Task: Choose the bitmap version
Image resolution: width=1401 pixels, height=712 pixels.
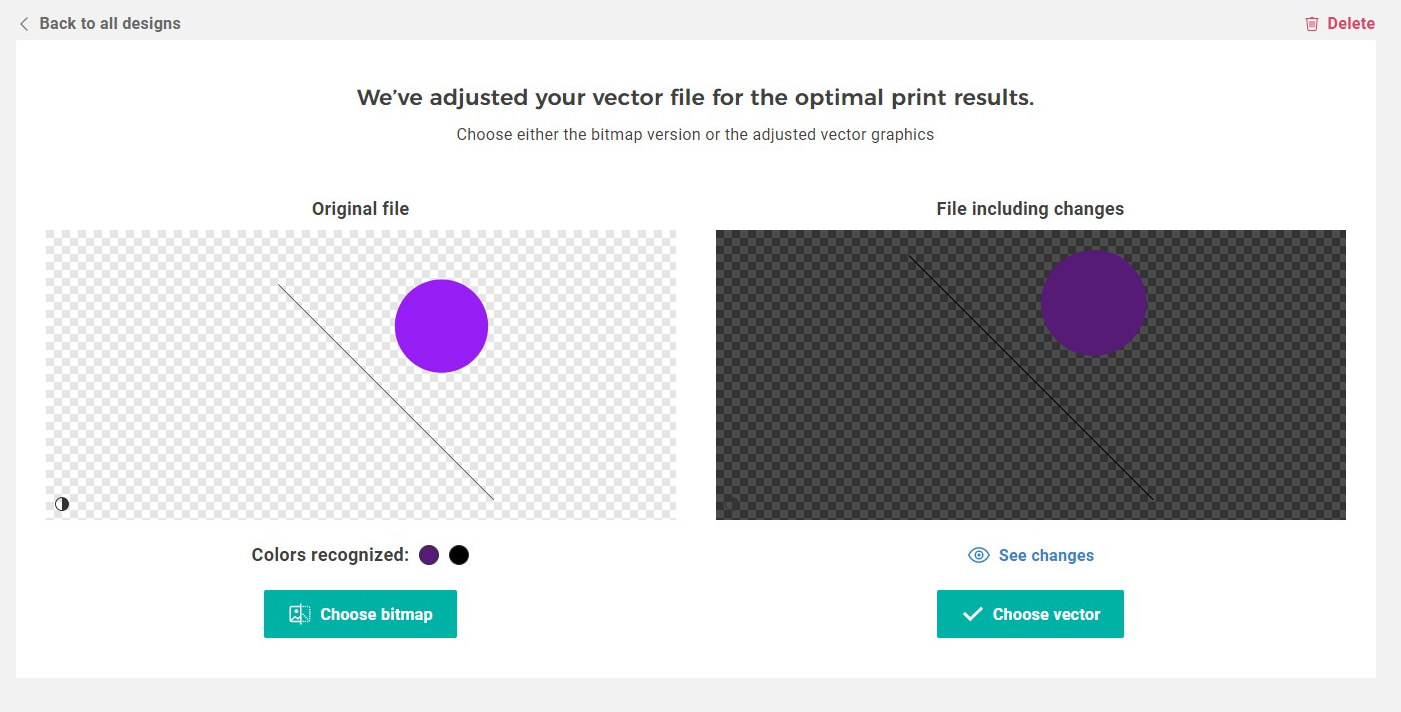Action: click(360, 614)
